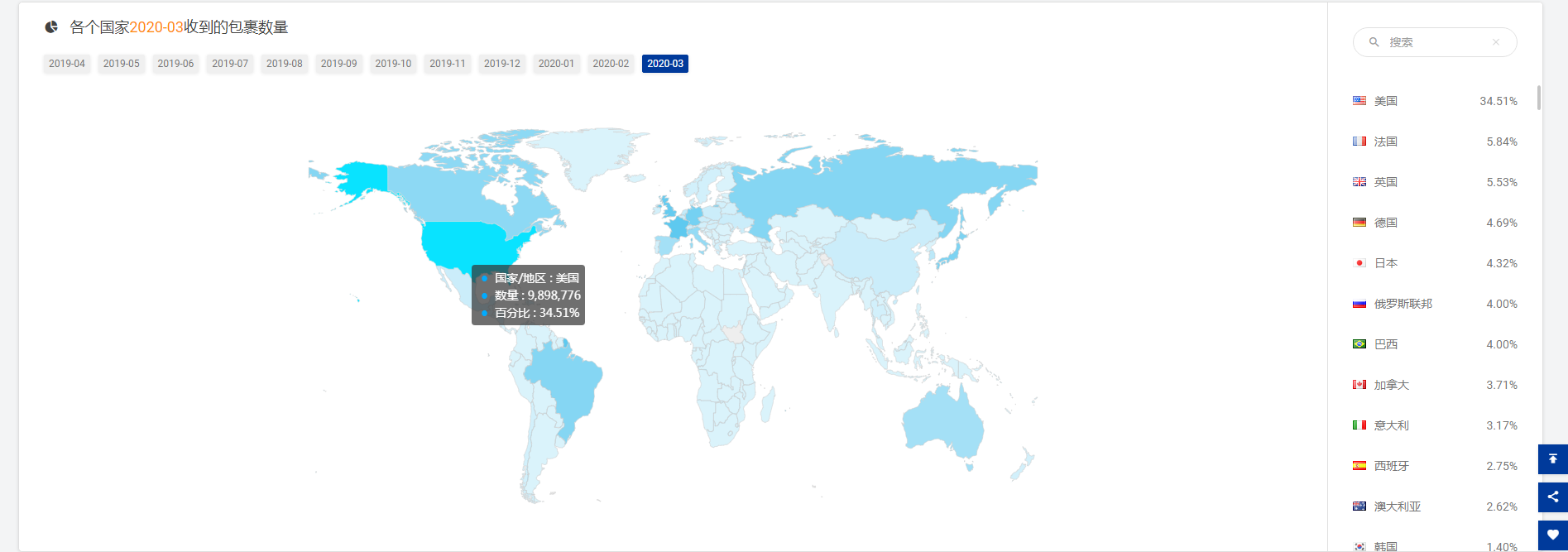
Task: Select the active 2020-03 tab
Action: point(665,64)
